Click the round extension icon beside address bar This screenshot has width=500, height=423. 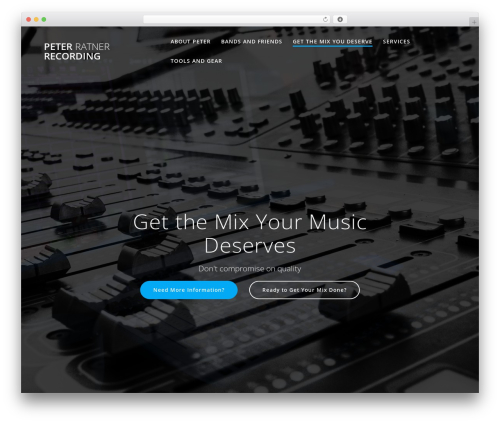340,19
